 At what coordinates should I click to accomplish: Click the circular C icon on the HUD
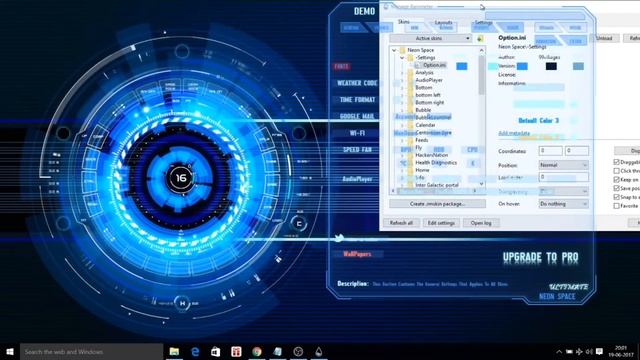pyautogui.click(x=299, y=224)
